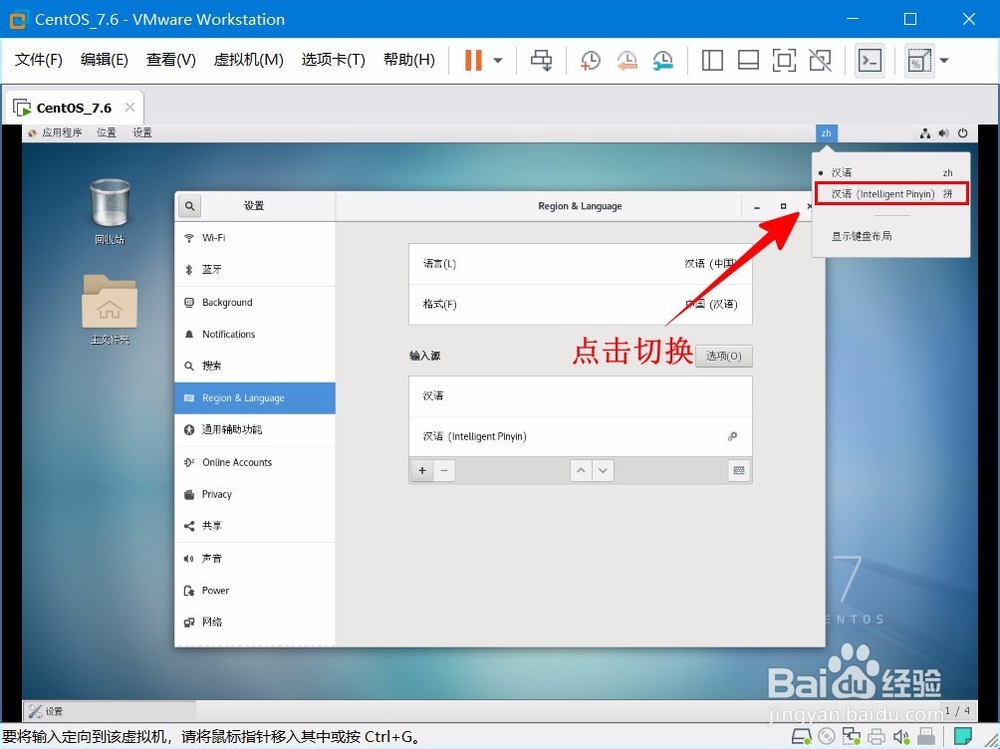The image size is (1000, 749).
Task: Open the snapshot manager
Action: coord(663,61)
